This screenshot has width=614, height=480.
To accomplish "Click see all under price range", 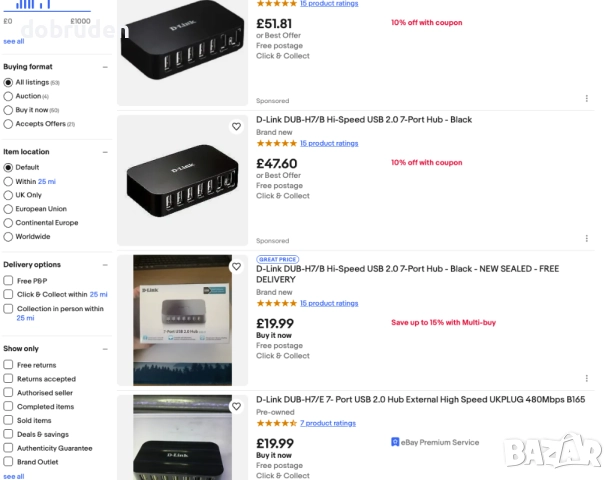I will pyautogui.click(x=14, y=42).
